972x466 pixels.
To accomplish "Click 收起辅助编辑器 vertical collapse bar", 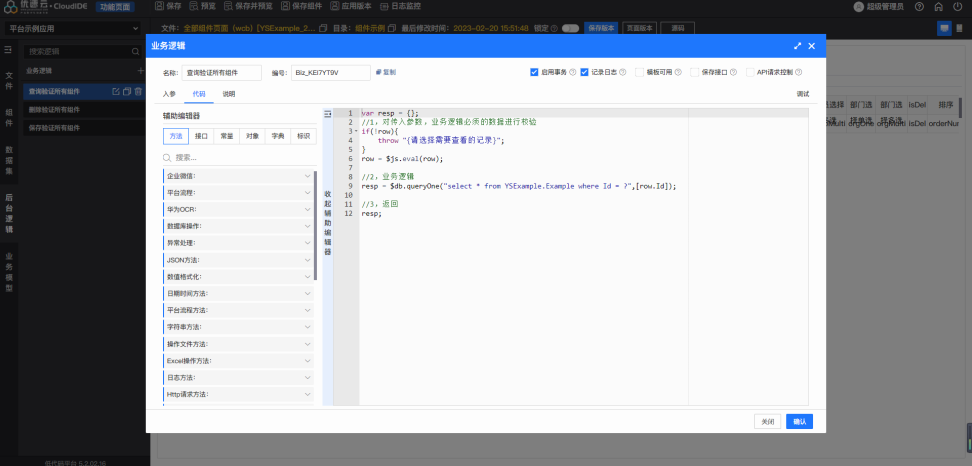I will point(327,222).
